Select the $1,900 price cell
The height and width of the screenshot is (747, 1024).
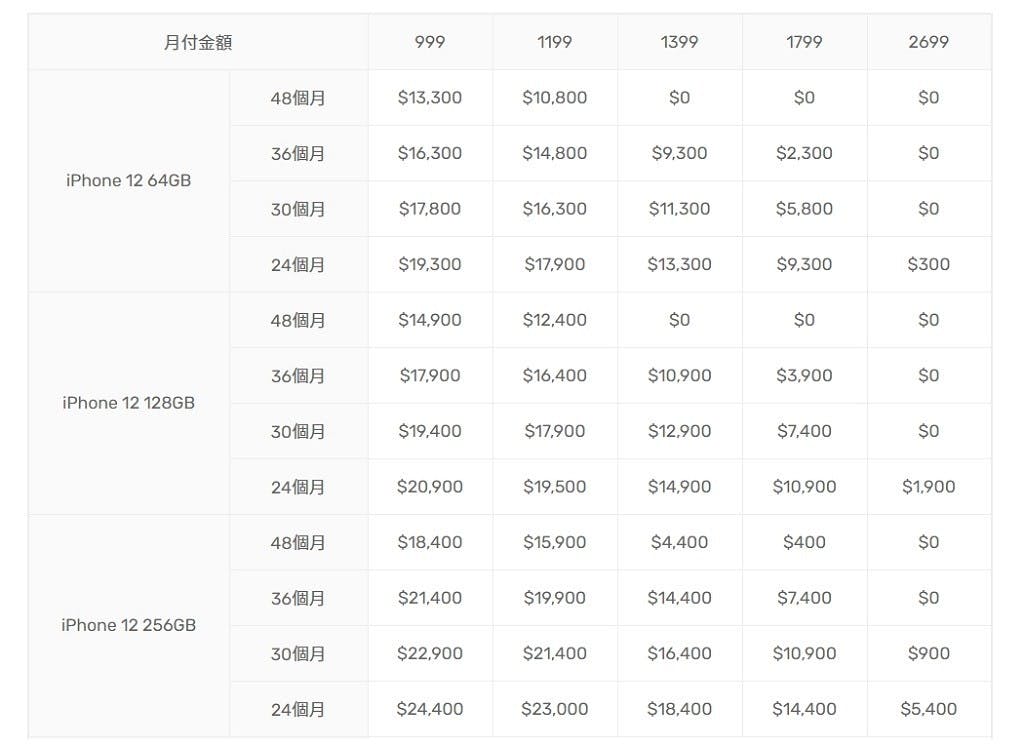tap(928, 487)
